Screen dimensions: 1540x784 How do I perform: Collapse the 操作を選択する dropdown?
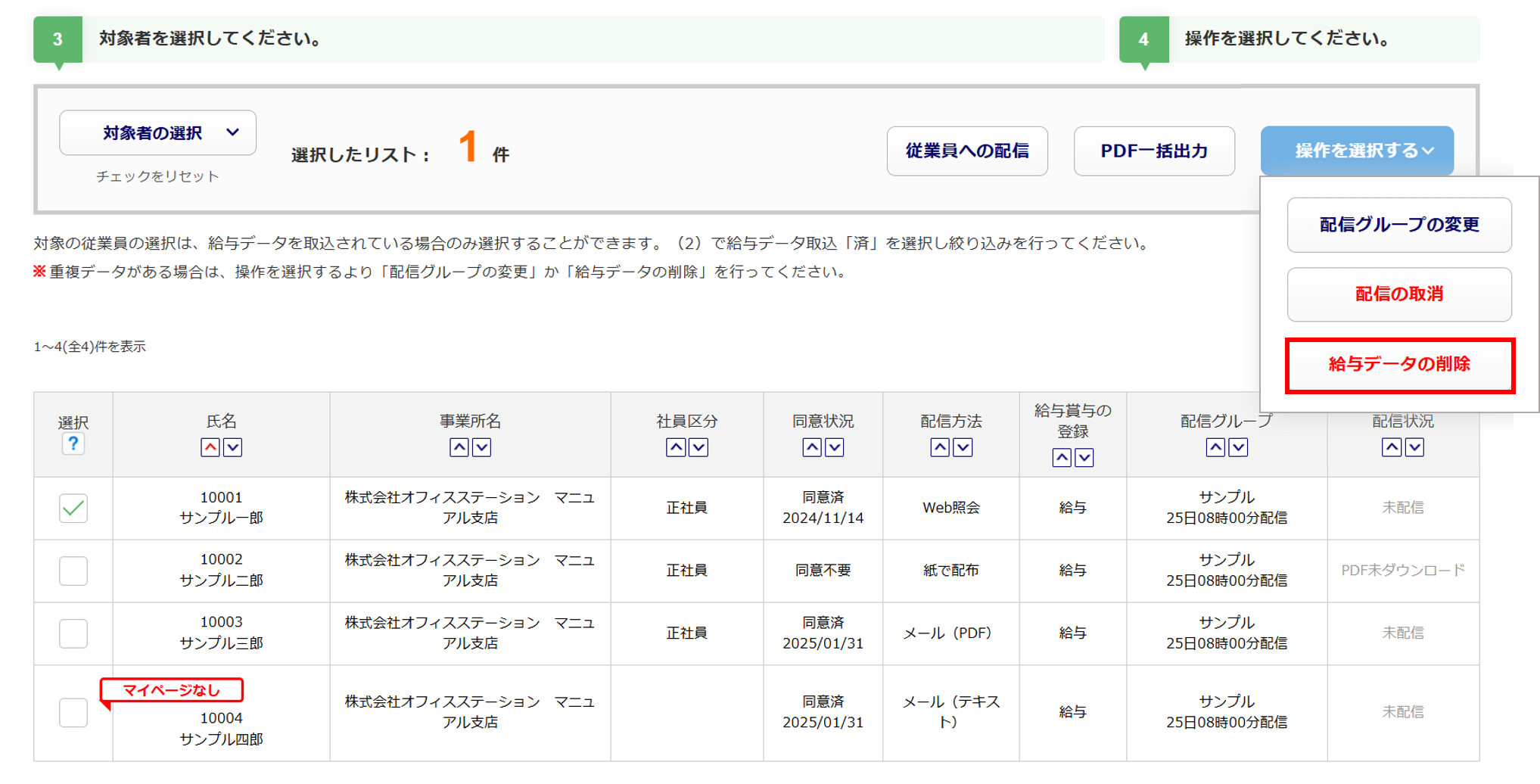[1356, 151]
